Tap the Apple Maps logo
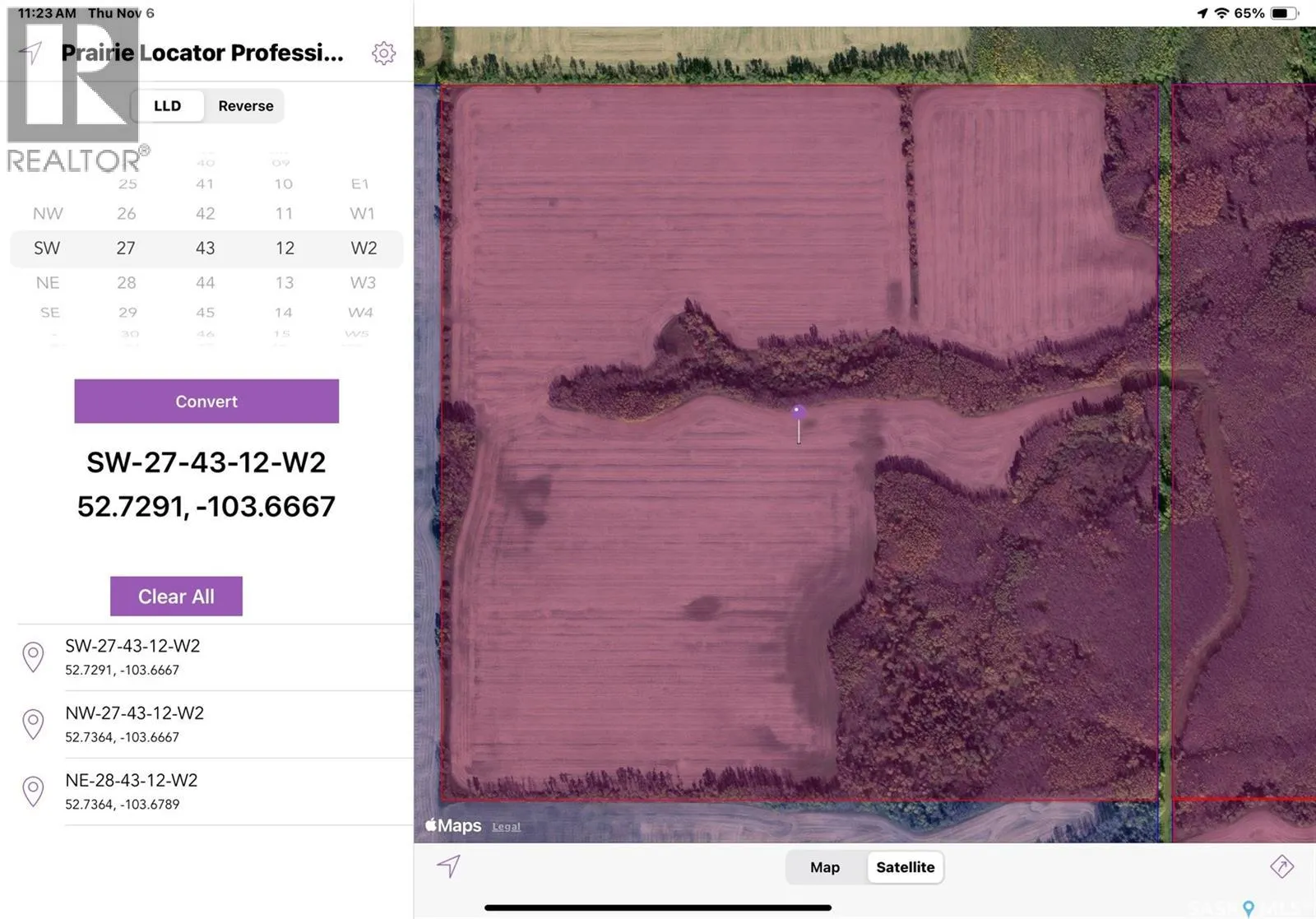 (x=452, y=825)
